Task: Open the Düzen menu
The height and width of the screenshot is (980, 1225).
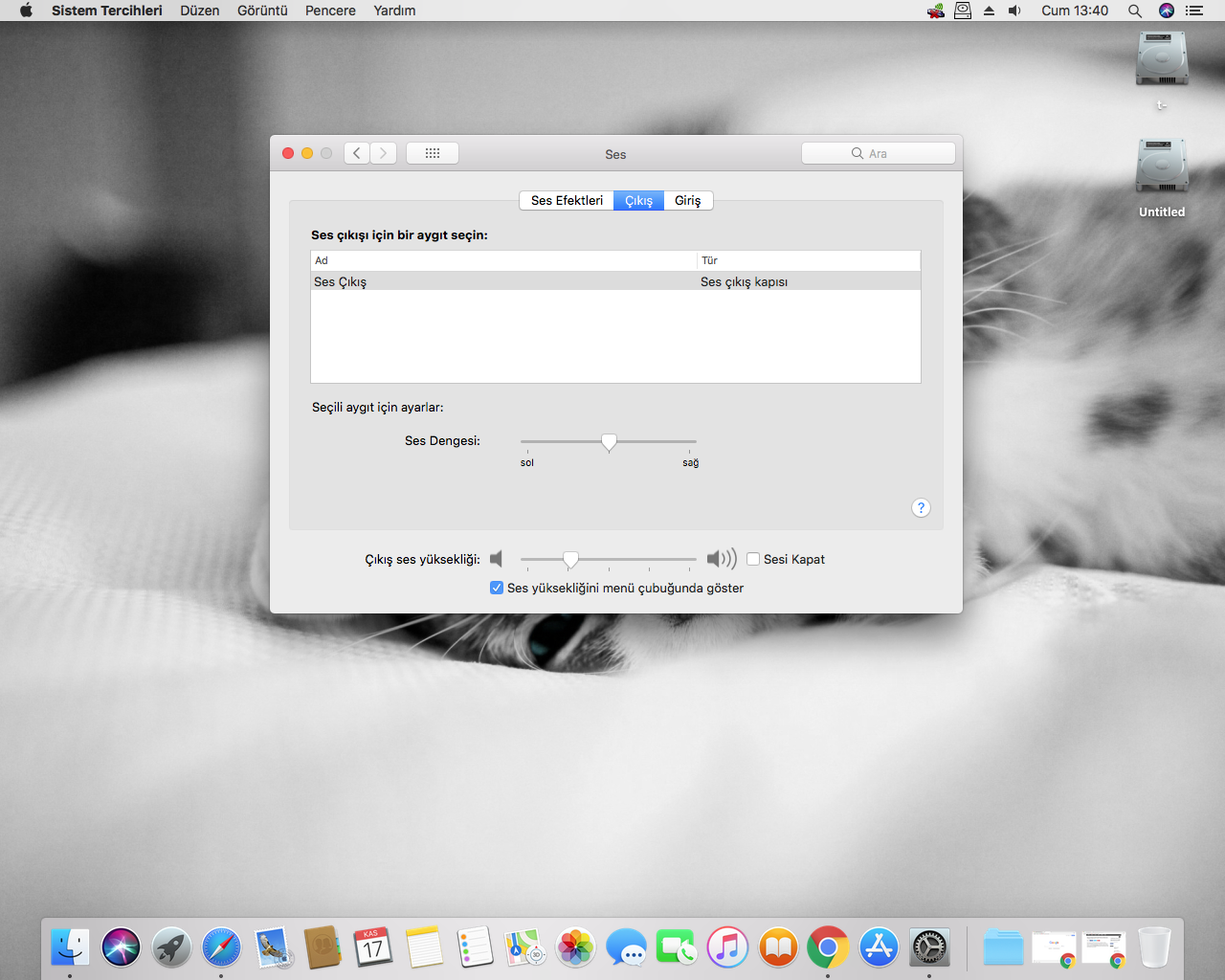Action: 200,11
